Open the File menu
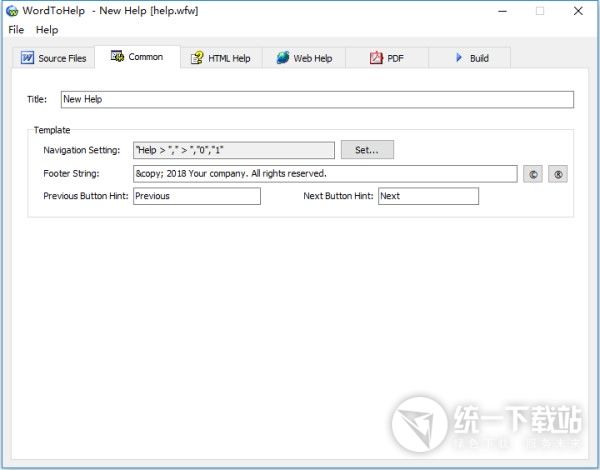This screenshot has width=600, height=470. pos(16,30)
